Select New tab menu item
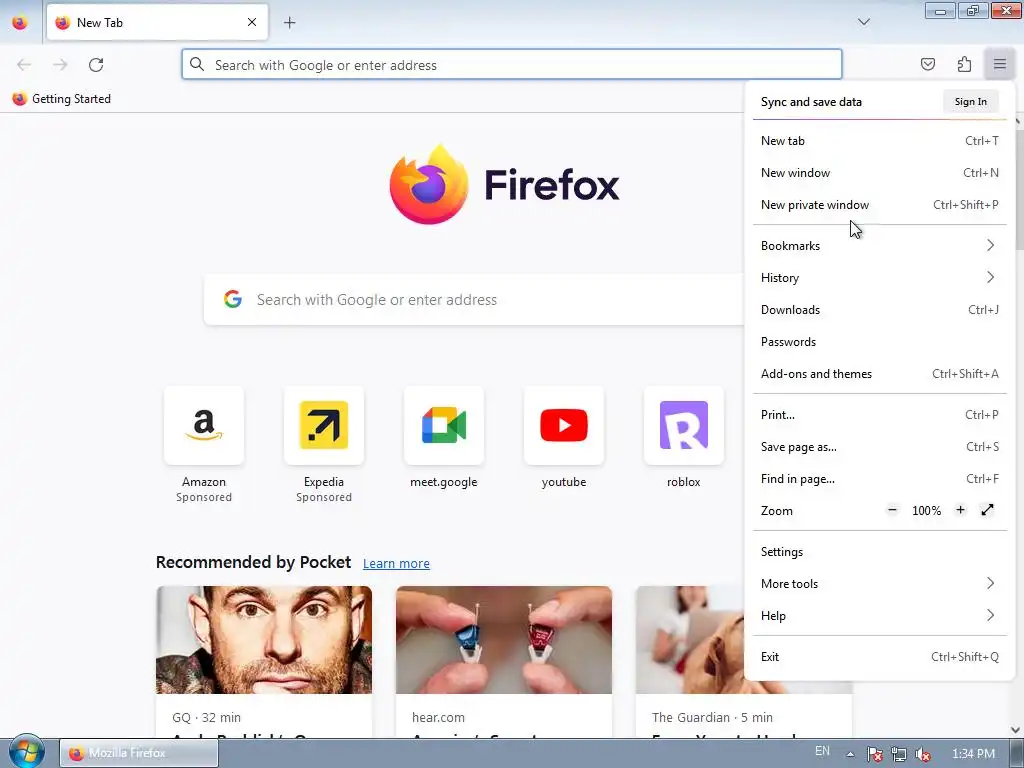Viewport: 1024px width, 768px height. point(880,140)
